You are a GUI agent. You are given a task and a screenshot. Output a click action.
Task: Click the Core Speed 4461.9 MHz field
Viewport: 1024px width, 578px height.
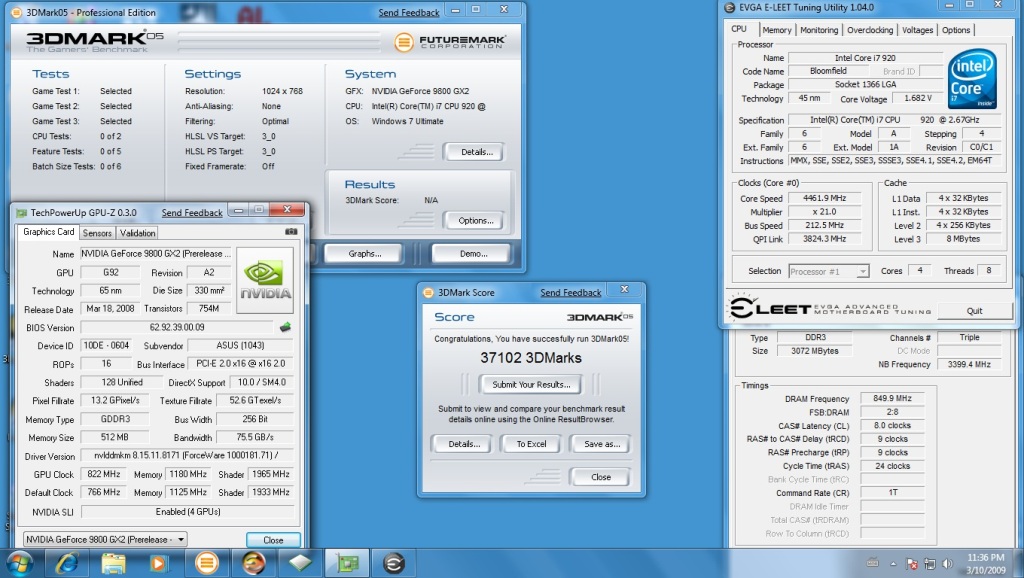click(x=824, y=198)
